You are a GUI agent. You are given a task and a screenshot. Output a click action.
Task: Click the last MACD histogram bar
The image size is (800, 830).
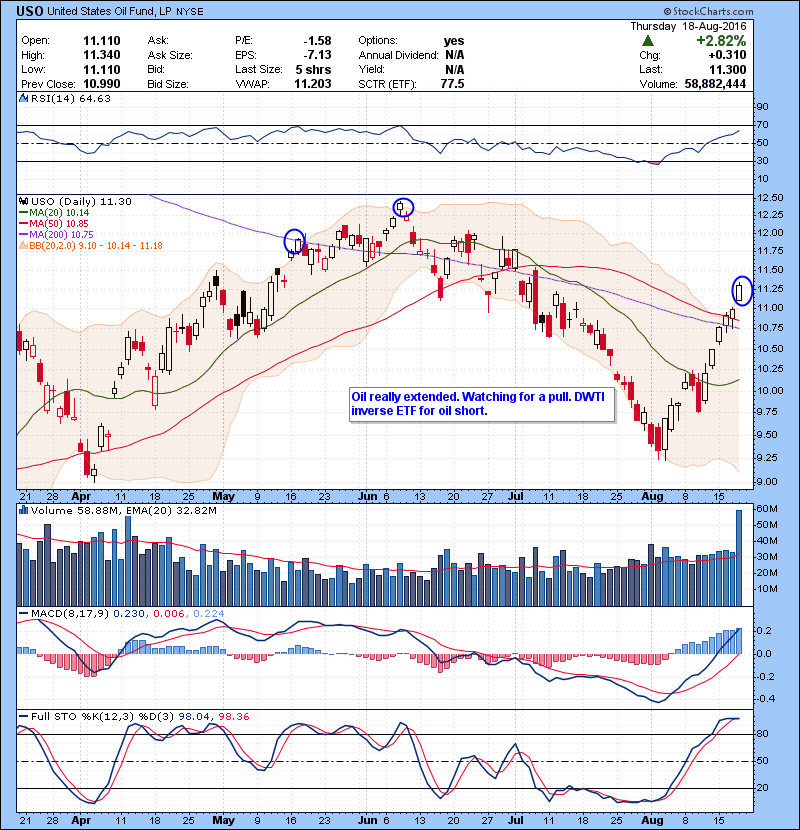pos(739,641)
